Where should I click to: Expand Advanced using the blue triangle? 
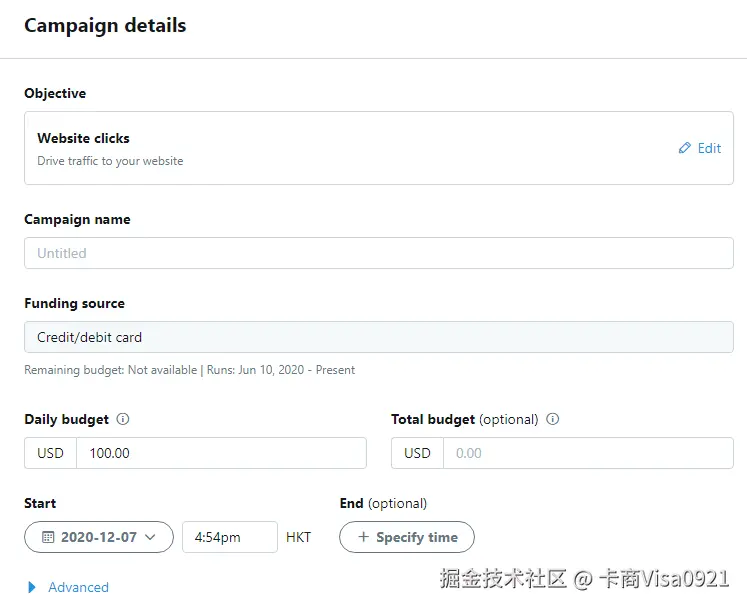[32, 587]
